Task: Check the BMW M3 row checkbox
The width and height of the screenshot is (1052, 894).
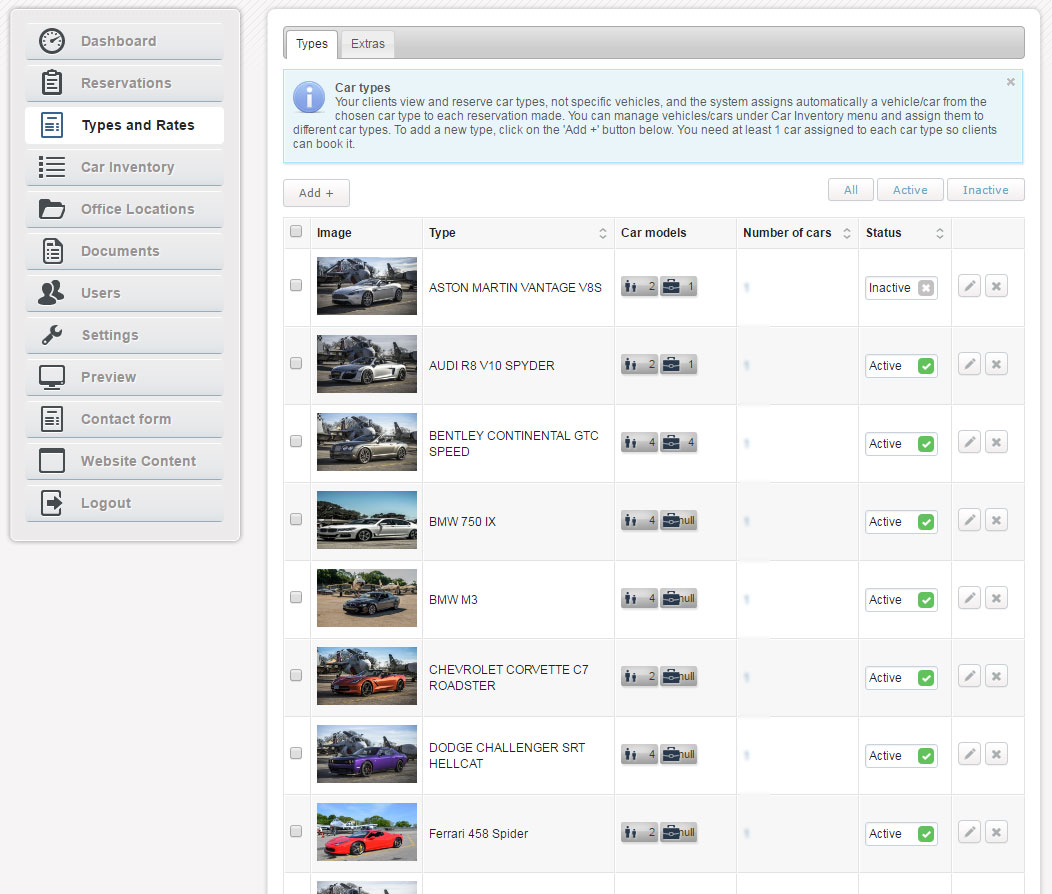Action: coord(296,597)
